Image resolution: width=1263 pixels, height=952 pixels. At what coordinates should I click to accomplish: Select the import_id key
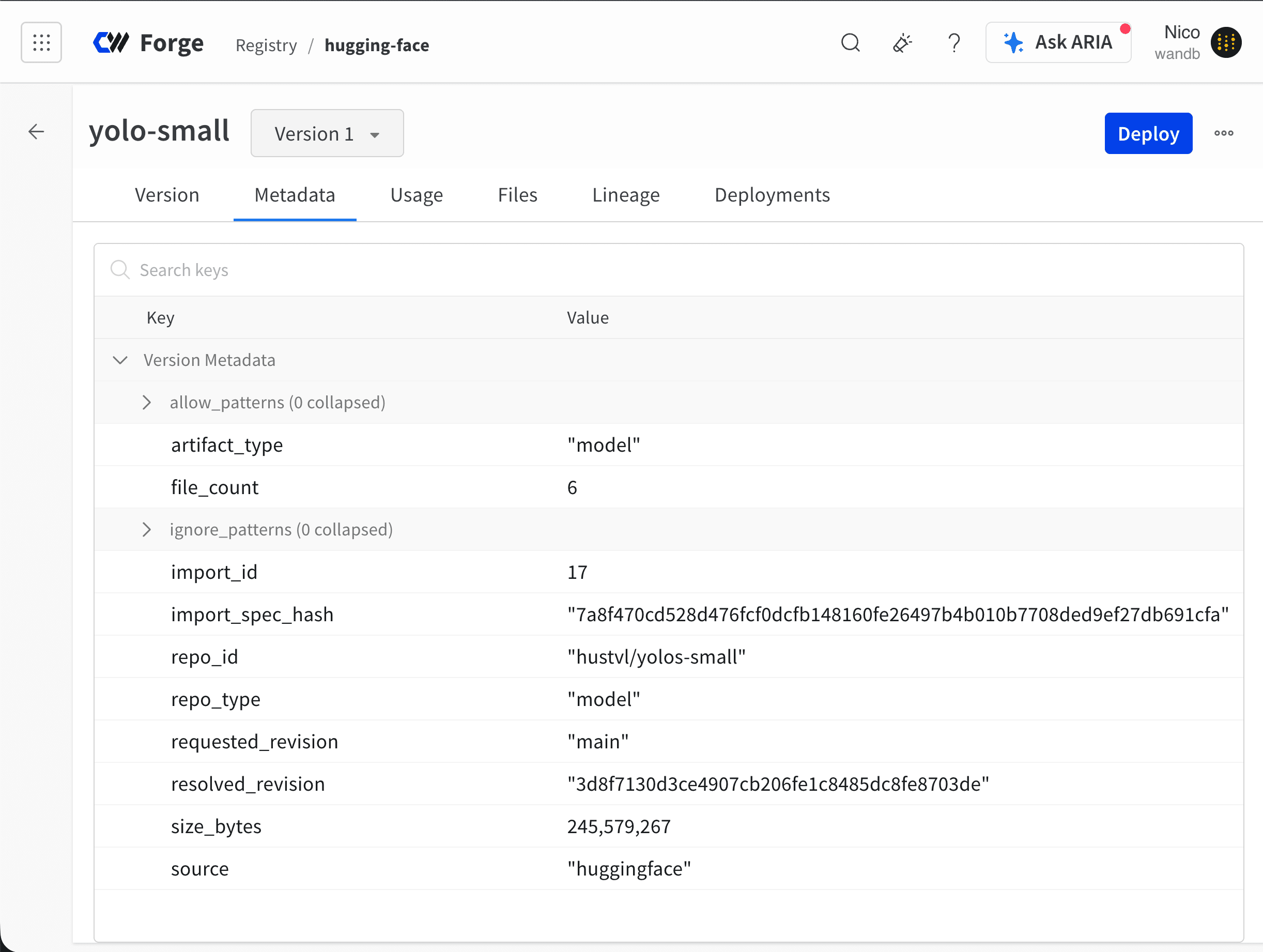click(214, 572)
